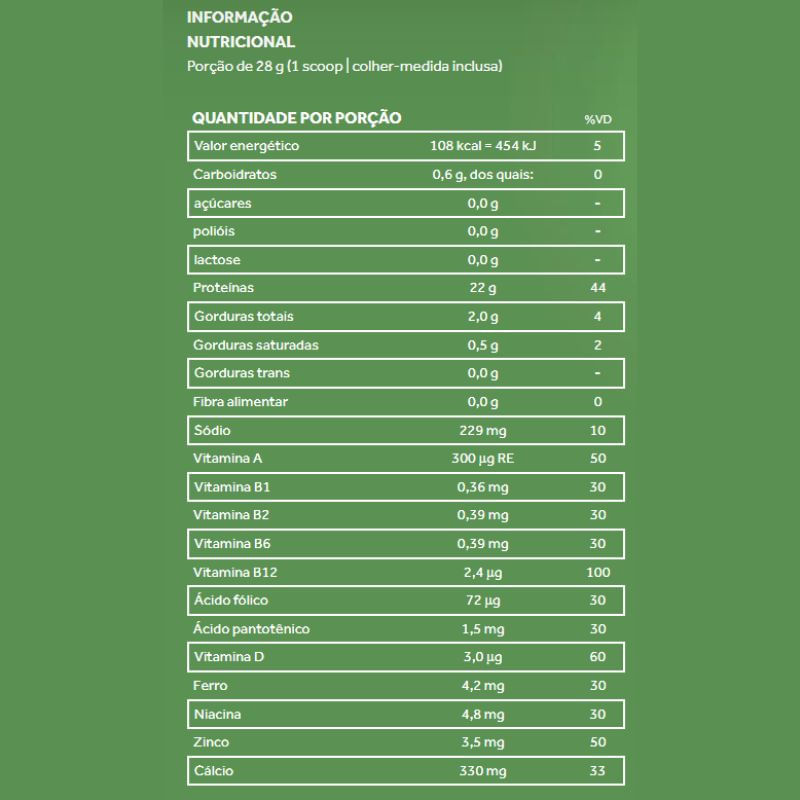Click the Proteínas '22 g' value

click(x=483, y=288)
